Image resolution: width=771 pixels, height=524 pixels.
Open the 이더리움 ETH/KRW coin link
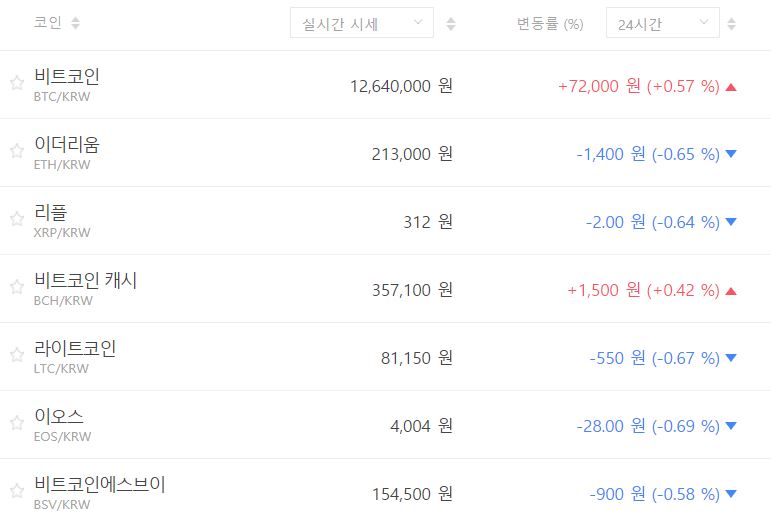[x=66, y=145]
